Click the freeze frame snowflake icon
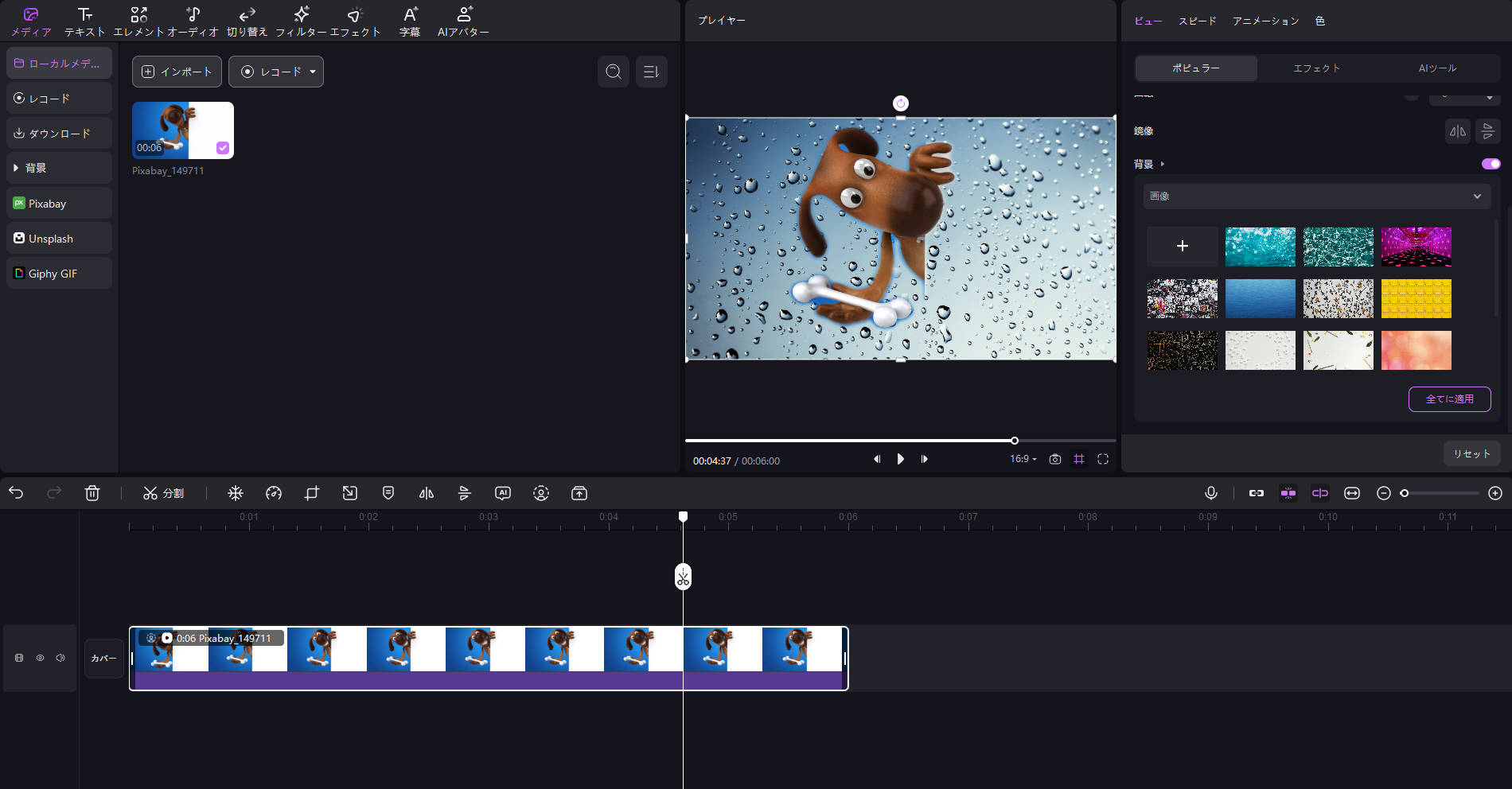 [236, 493]
